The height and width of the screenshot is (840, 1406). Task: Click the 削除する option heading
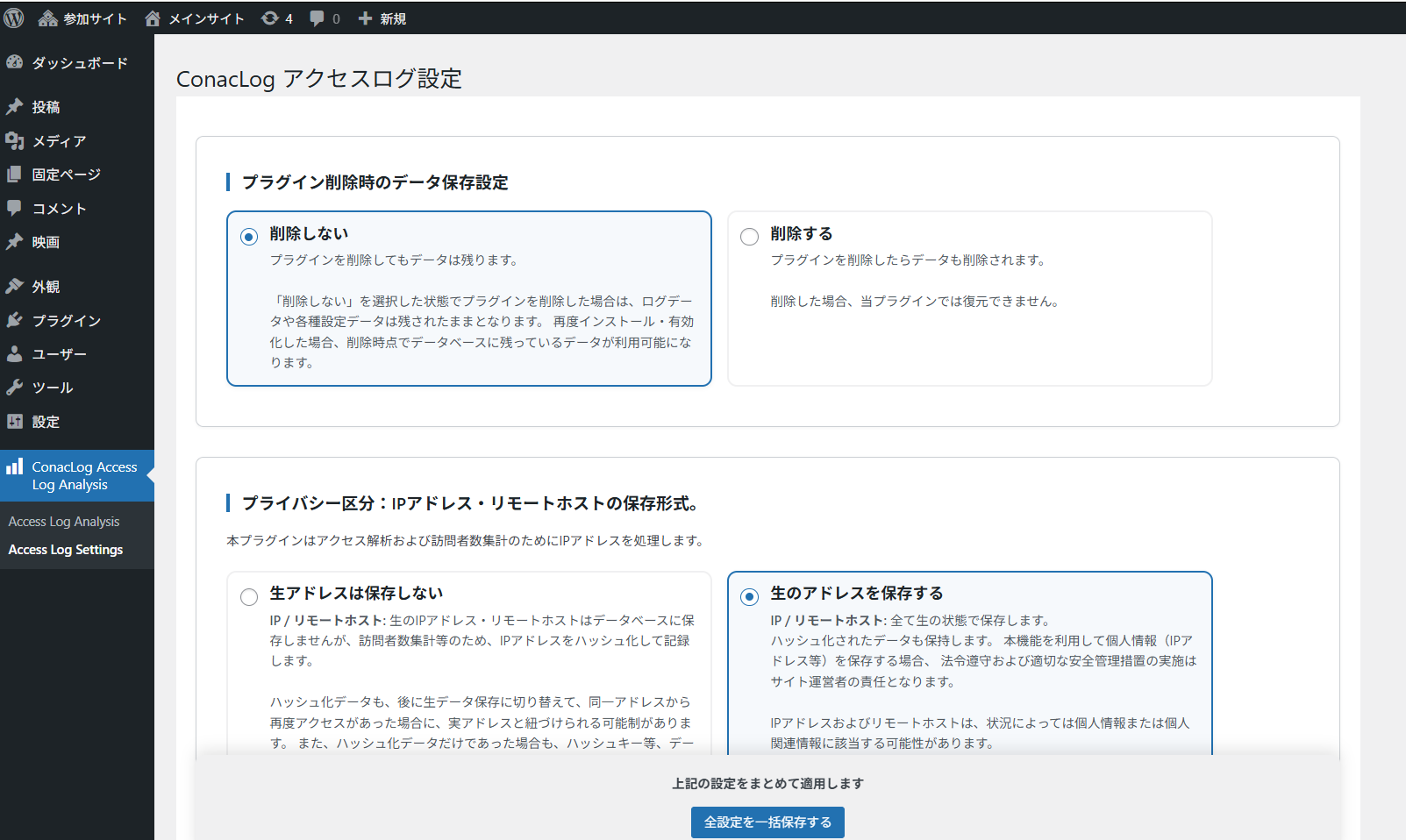click(802, 233)
